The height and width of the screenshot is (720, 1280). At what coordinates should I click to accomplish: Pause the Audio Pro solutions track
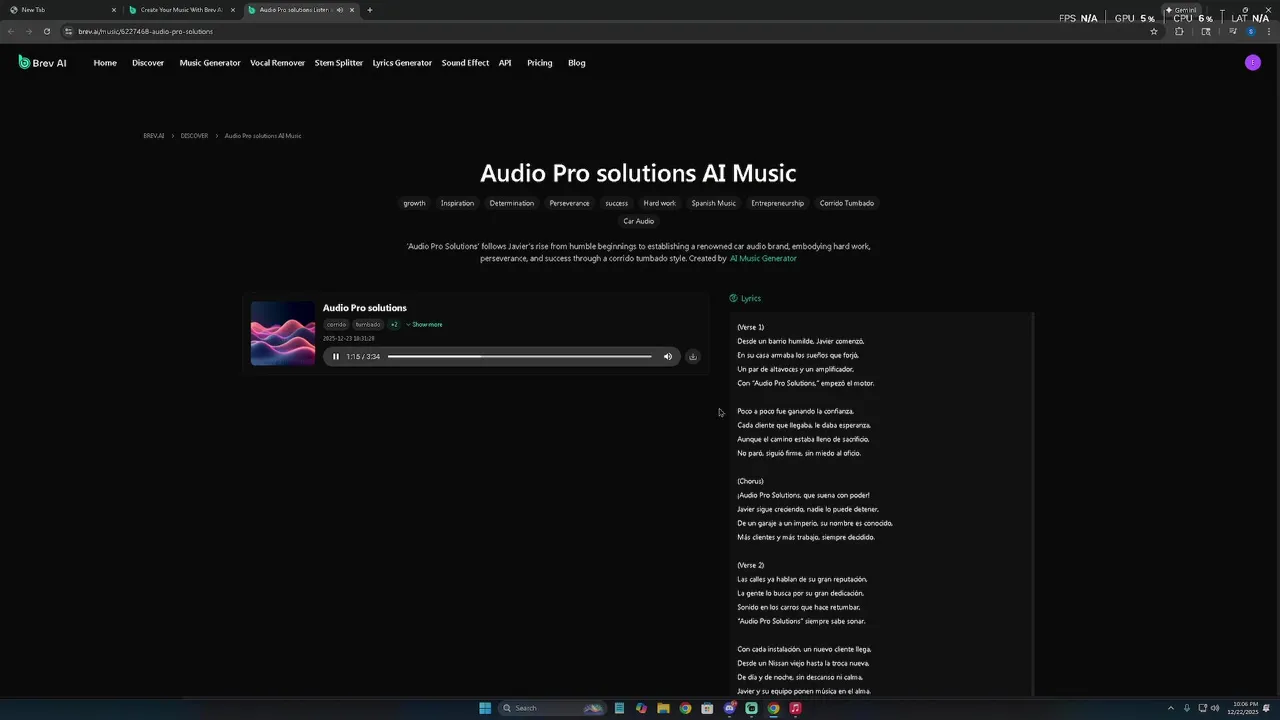click(336, 357)
